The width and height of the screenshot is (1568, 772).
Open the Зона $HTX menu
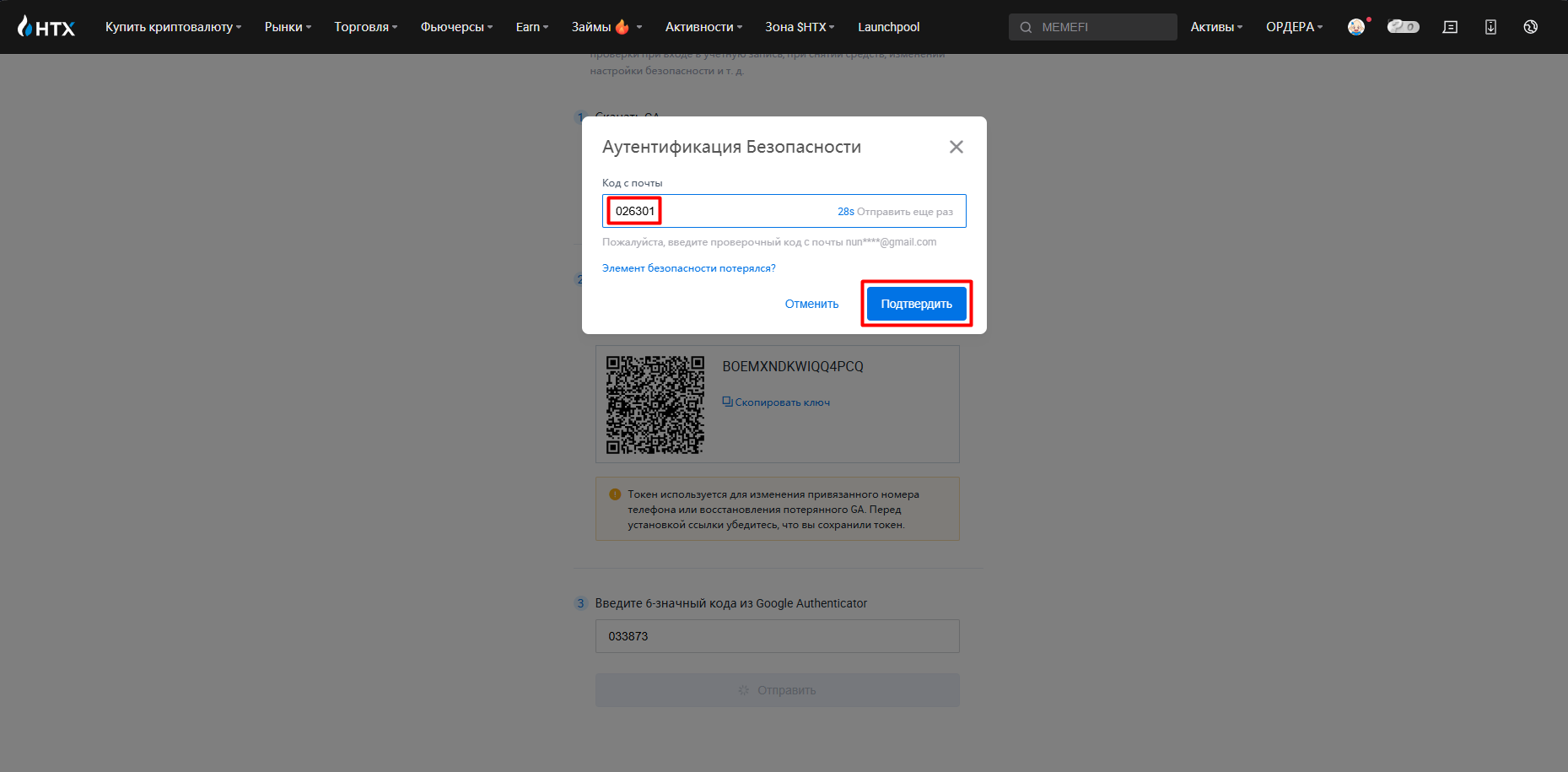[800, 27]
